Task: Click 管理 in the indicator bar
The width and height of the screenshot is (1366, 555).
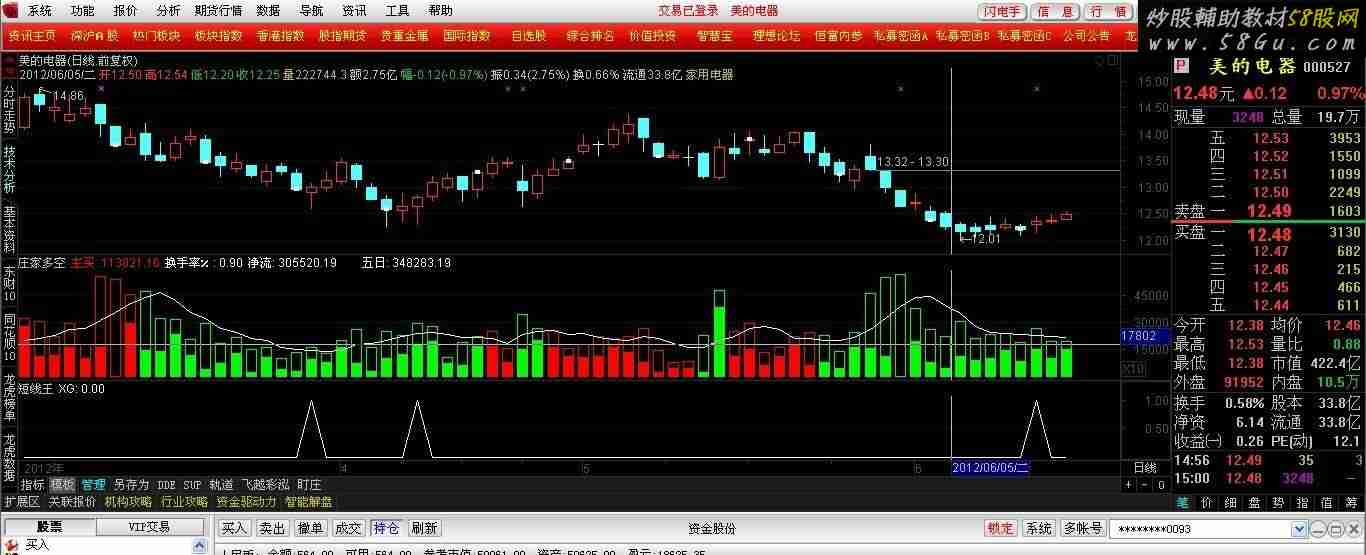Action: point(93,485)
